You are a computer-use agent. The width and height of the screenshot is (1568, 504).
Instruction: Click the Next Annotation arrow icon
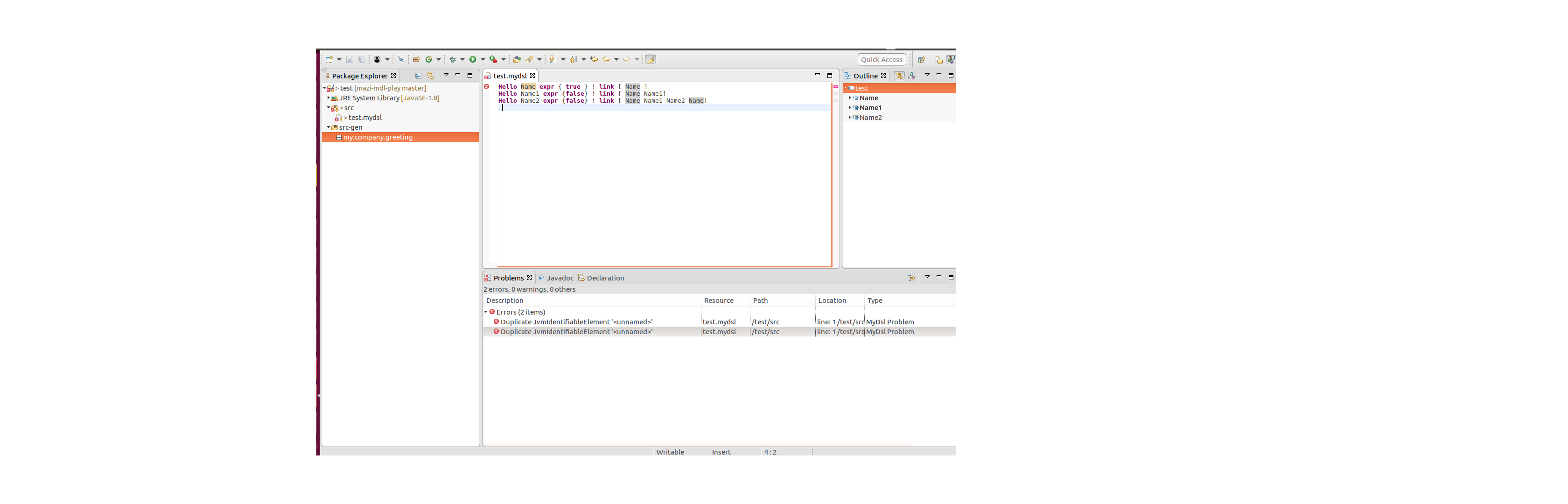553,60
